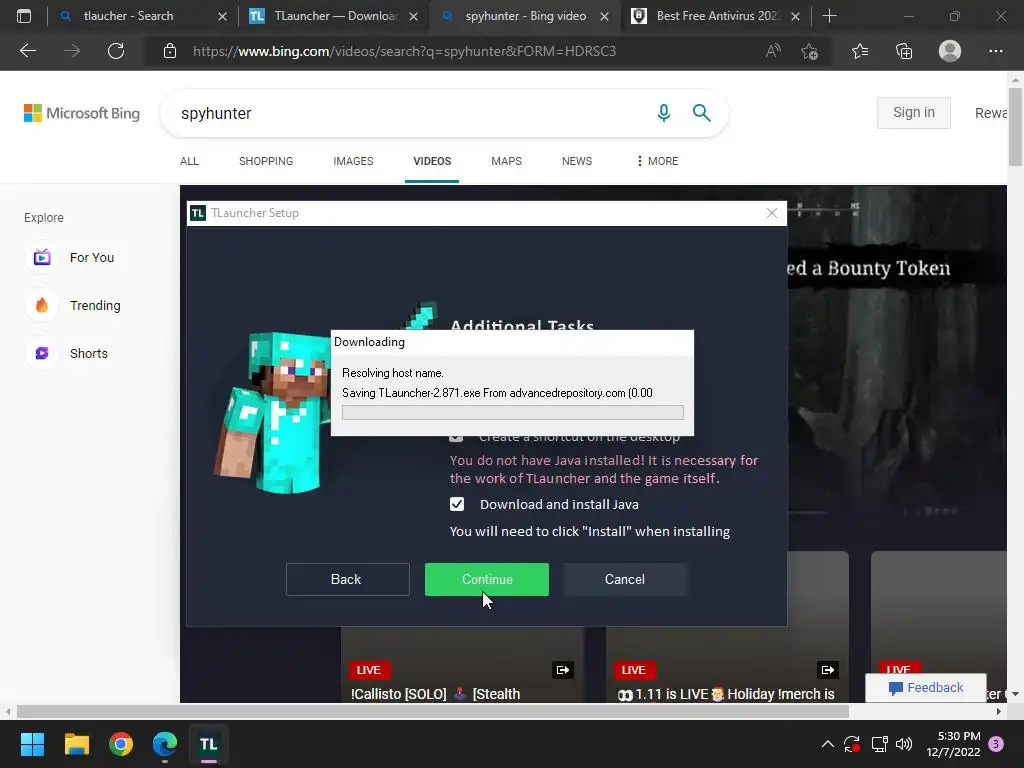1024x768 pixels.
Task: Click the page vertical scrollbar
Action: pos(1015,127)
